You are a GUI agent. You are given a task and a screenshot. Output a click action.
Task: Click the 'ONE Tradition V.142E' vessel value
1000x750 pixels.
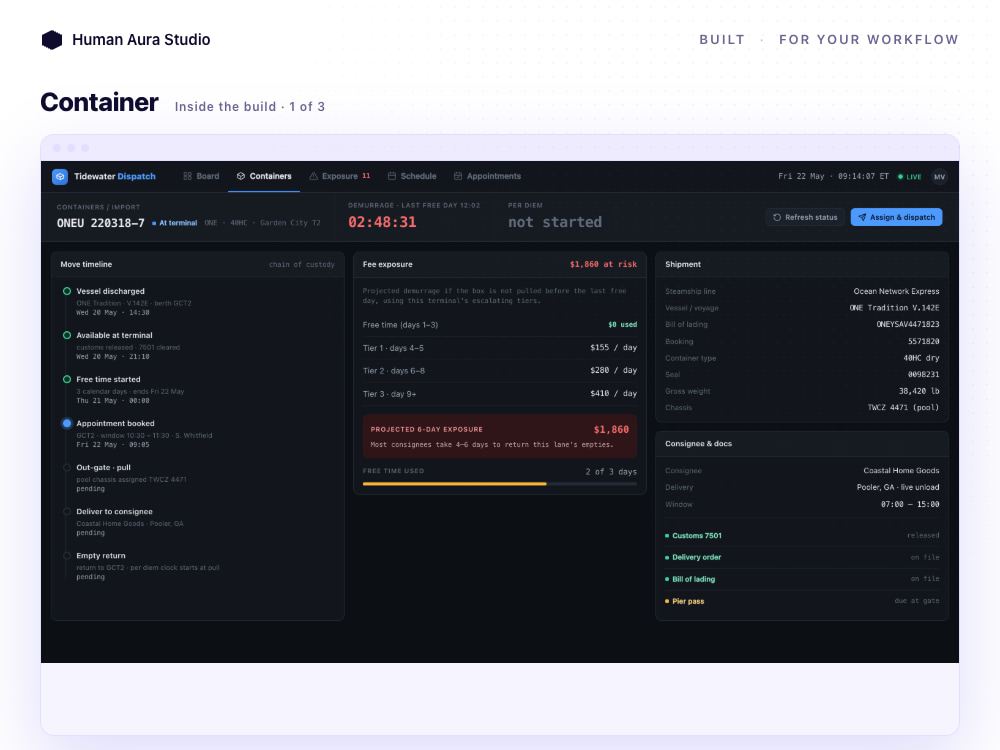pos(894,308)
